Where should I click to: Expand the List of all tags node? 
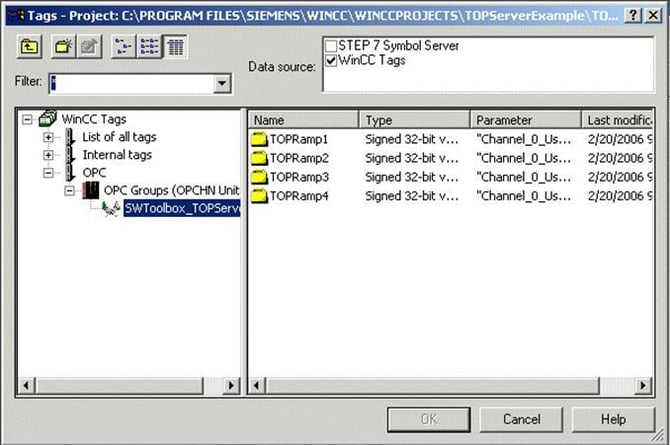point(48,137)
